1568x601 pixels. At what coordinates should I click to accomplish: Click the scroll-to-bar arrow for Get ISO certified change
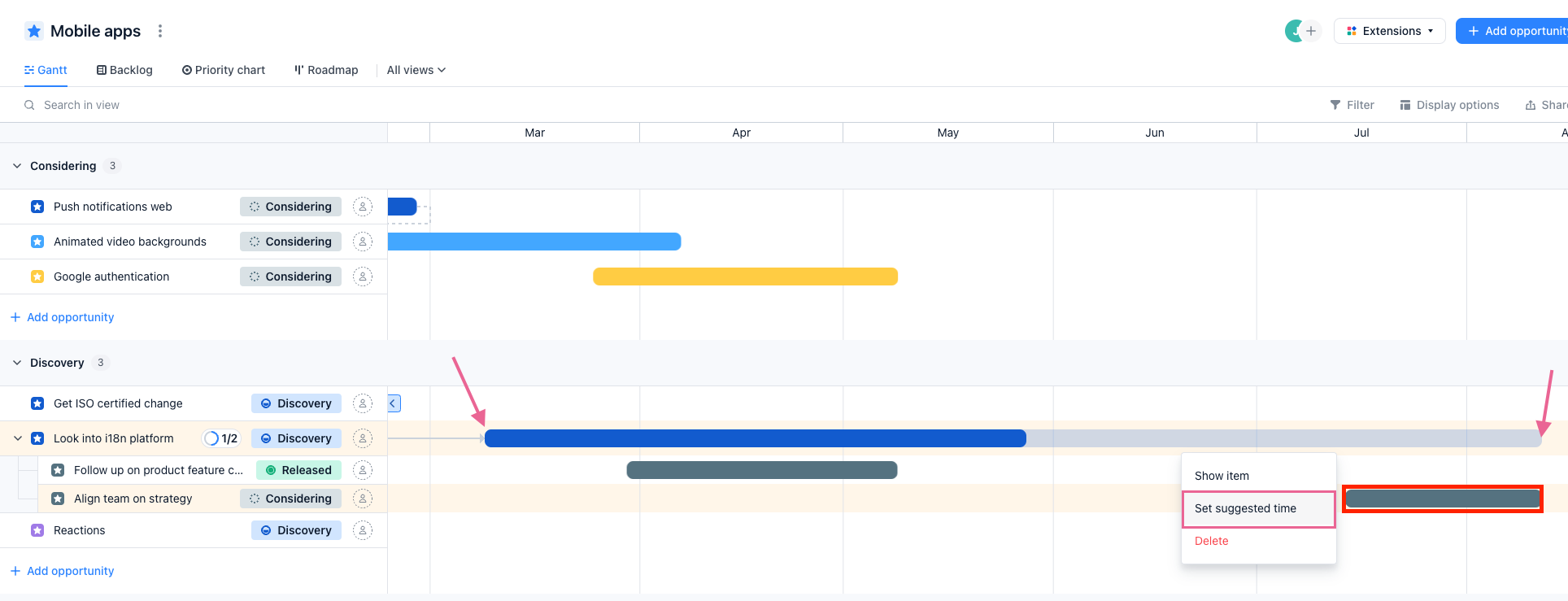[x=394, y=403]
